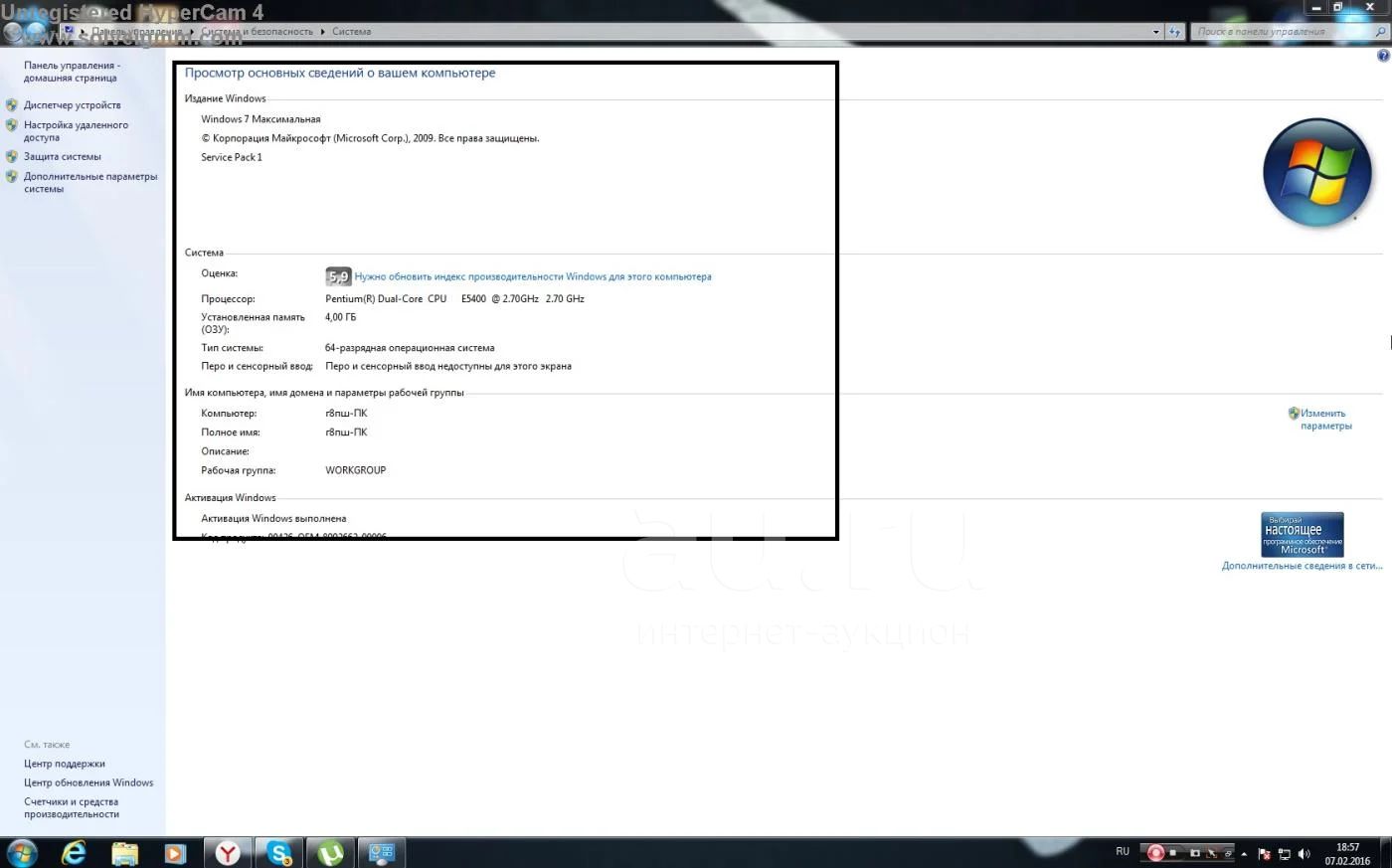Open Windows Media Player from the taskbar
Image resolution: width=1392 pixels, height=868 pixels.
coord(175,852)
